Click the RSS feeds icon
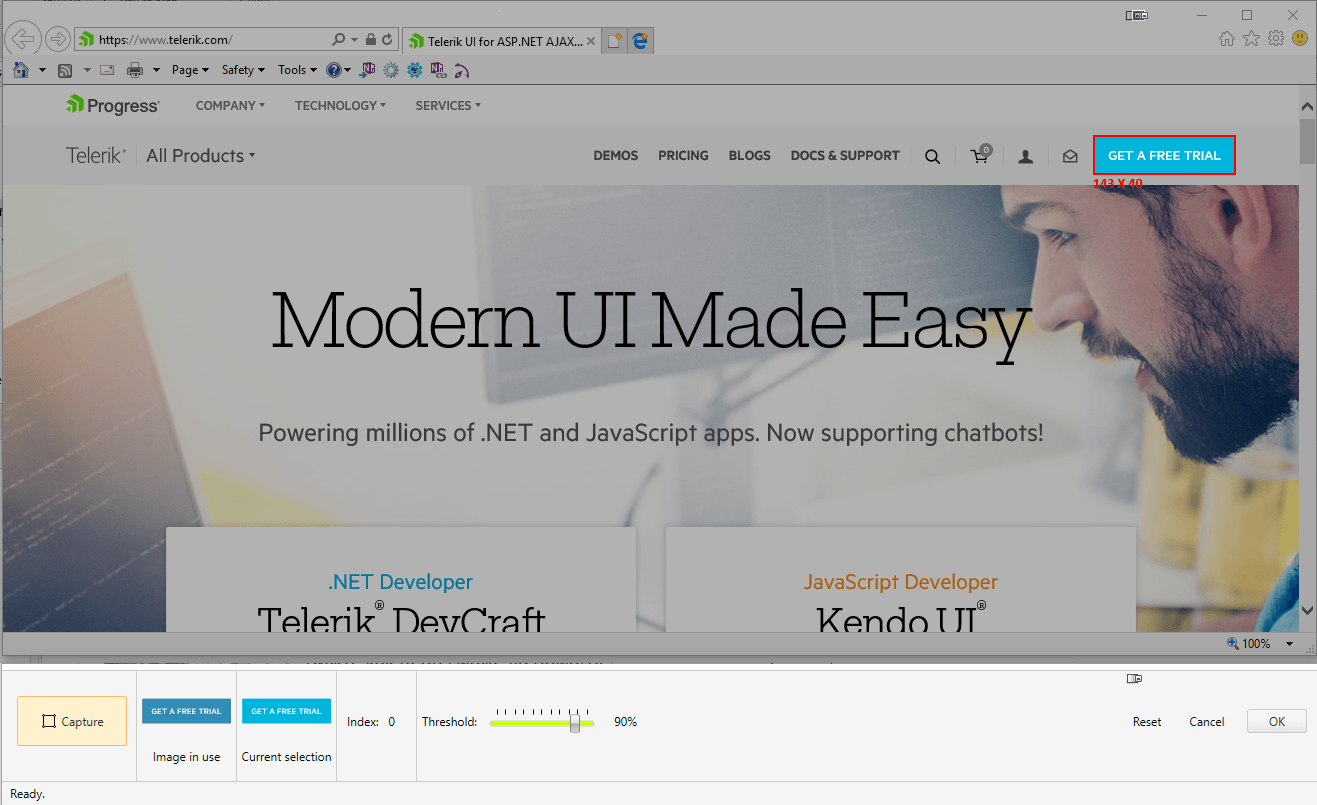This screenshot has width=1317, height=805. coord(65,70)
